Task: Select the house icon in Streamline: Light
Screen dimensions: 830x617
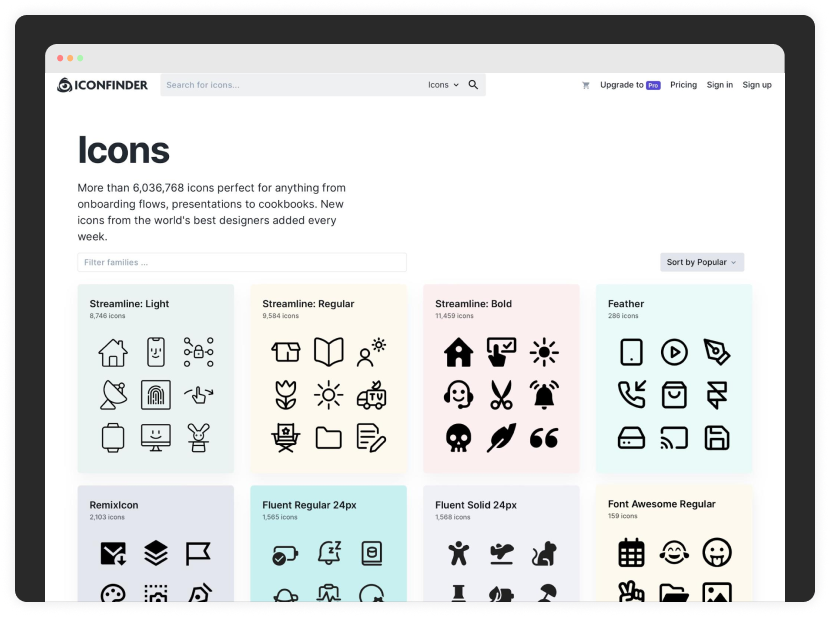Action: (113, 352)
